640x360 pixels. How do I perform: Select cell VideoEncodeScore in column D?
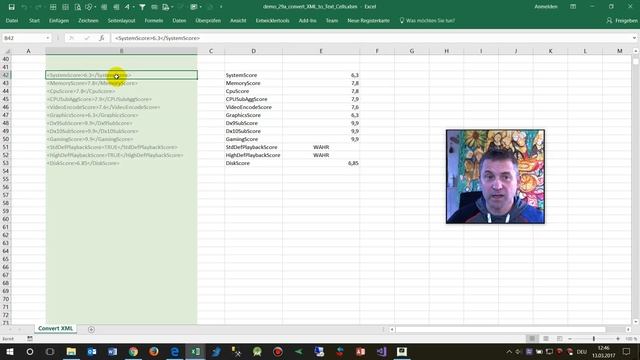point(253,107)
